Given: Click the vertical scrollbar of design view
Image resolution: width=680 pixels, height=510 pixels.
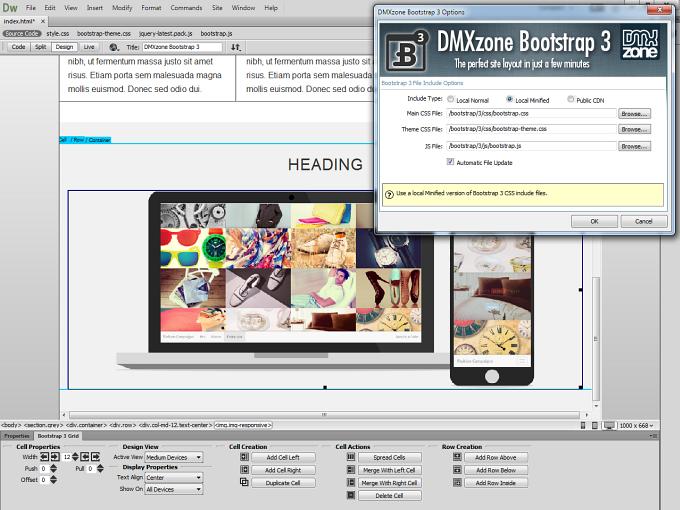Looking at the screenshot, I should (596, 338).
